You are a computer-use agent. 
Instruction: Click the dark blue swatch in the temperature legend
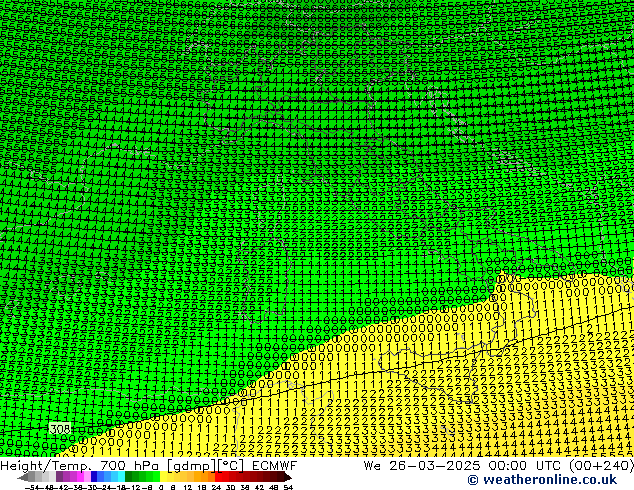tap(94, 477)
